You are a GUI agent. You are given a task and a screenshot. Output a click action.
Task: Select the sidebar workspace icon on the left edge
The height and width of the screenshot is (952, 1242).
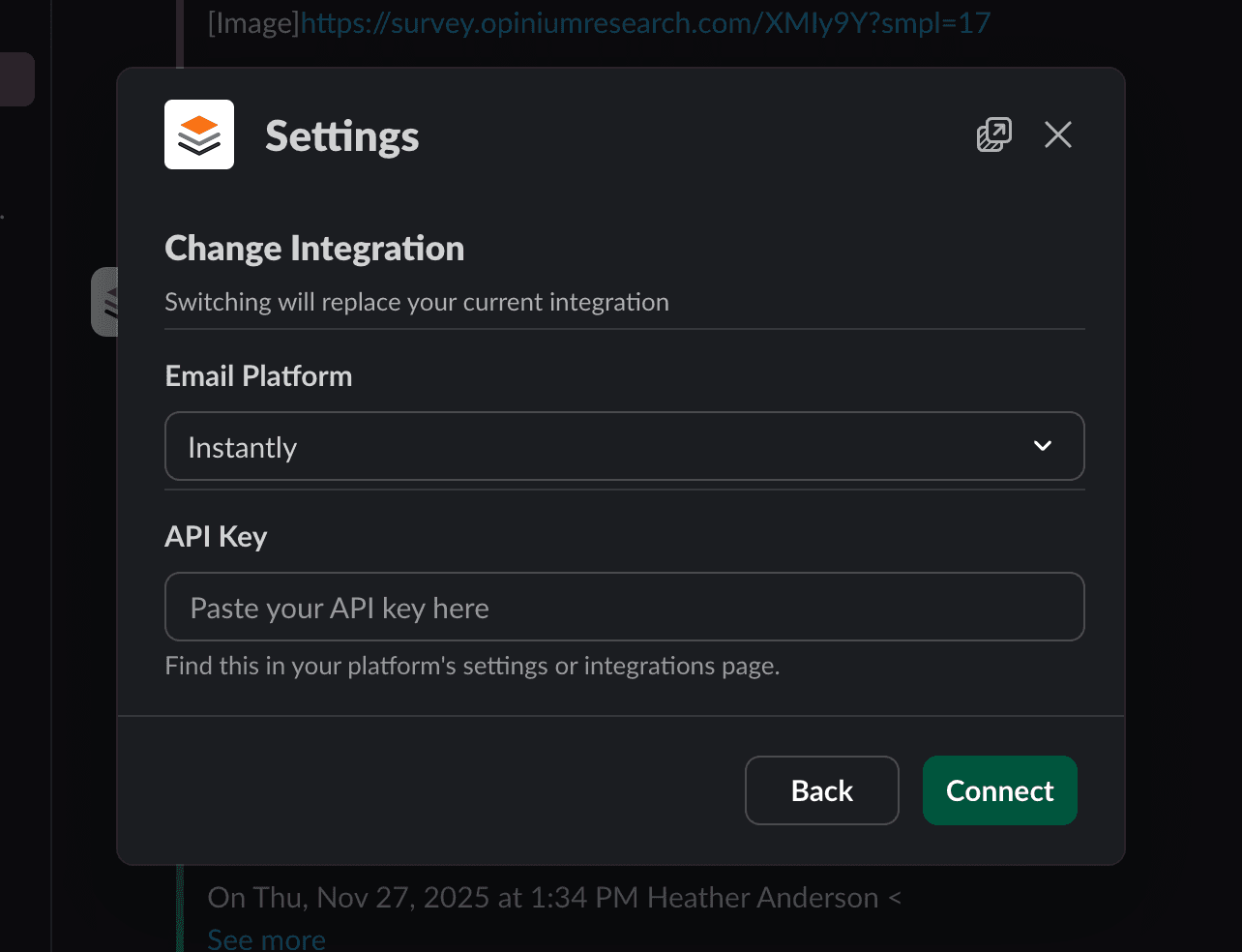16,79
